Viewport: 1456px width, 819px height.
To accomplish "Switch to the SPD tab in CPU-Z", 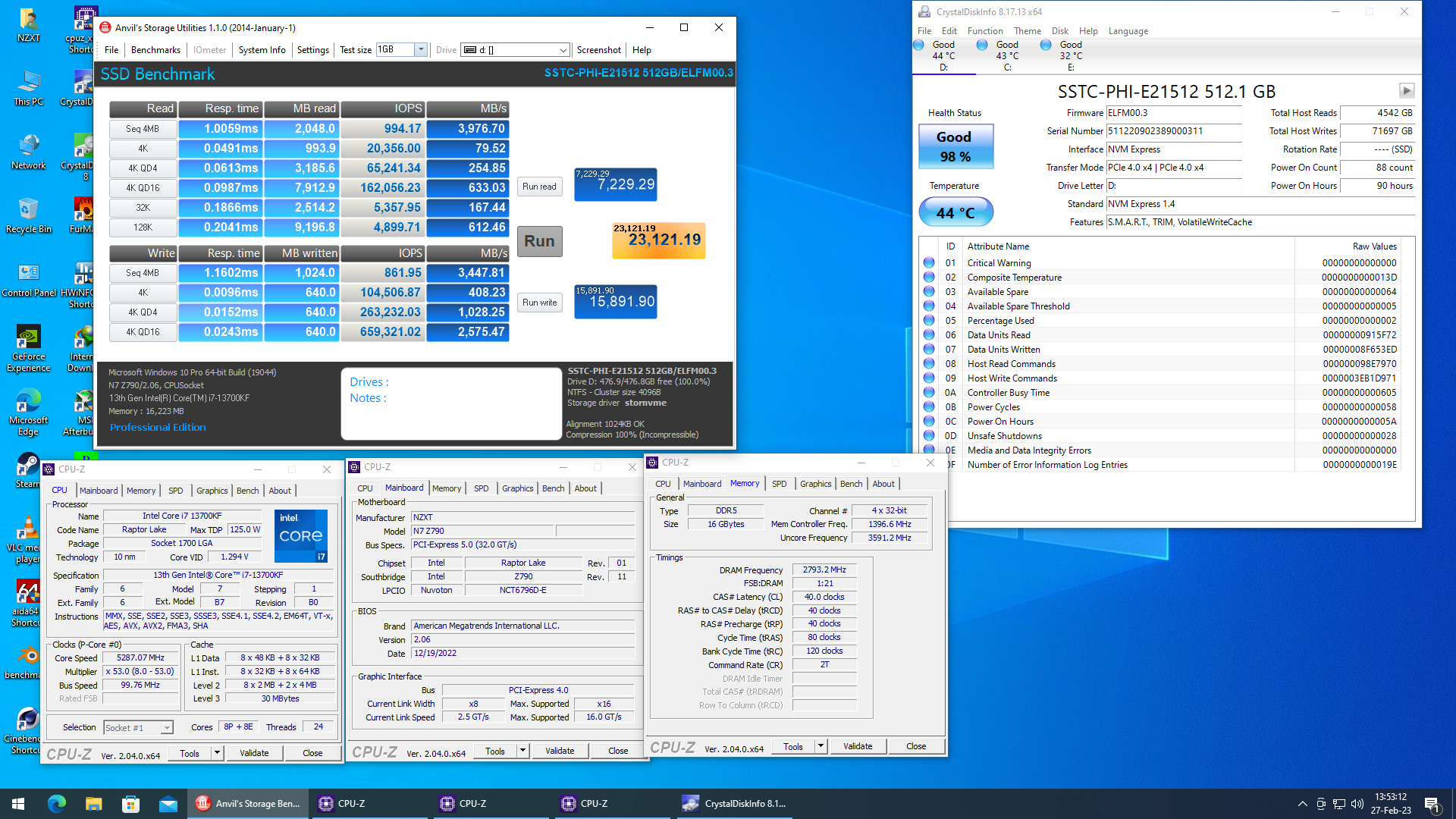I will [x=175, y=490].
